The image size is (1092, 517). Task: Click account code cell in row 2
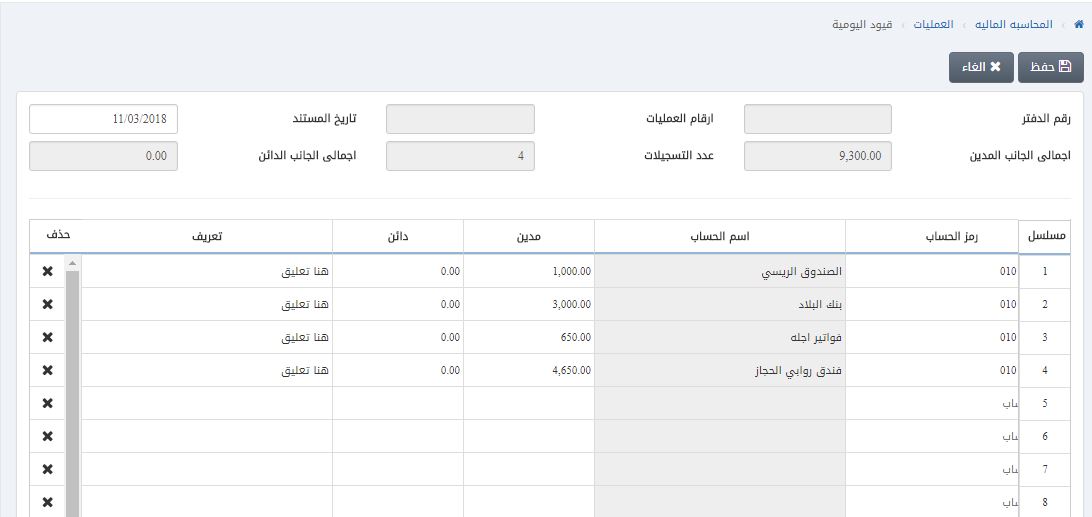(x=931, y=304)
